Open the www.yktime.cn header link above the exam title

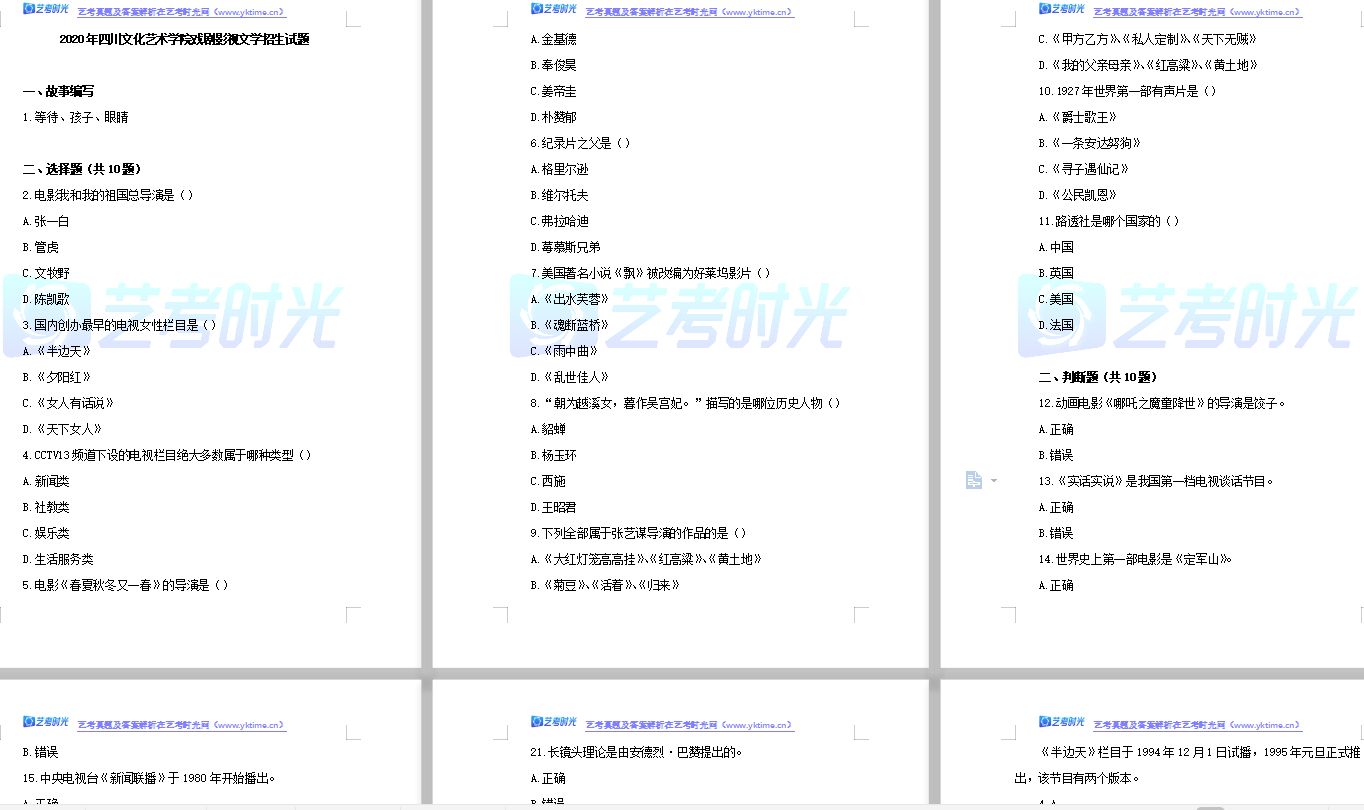point(181,12)
